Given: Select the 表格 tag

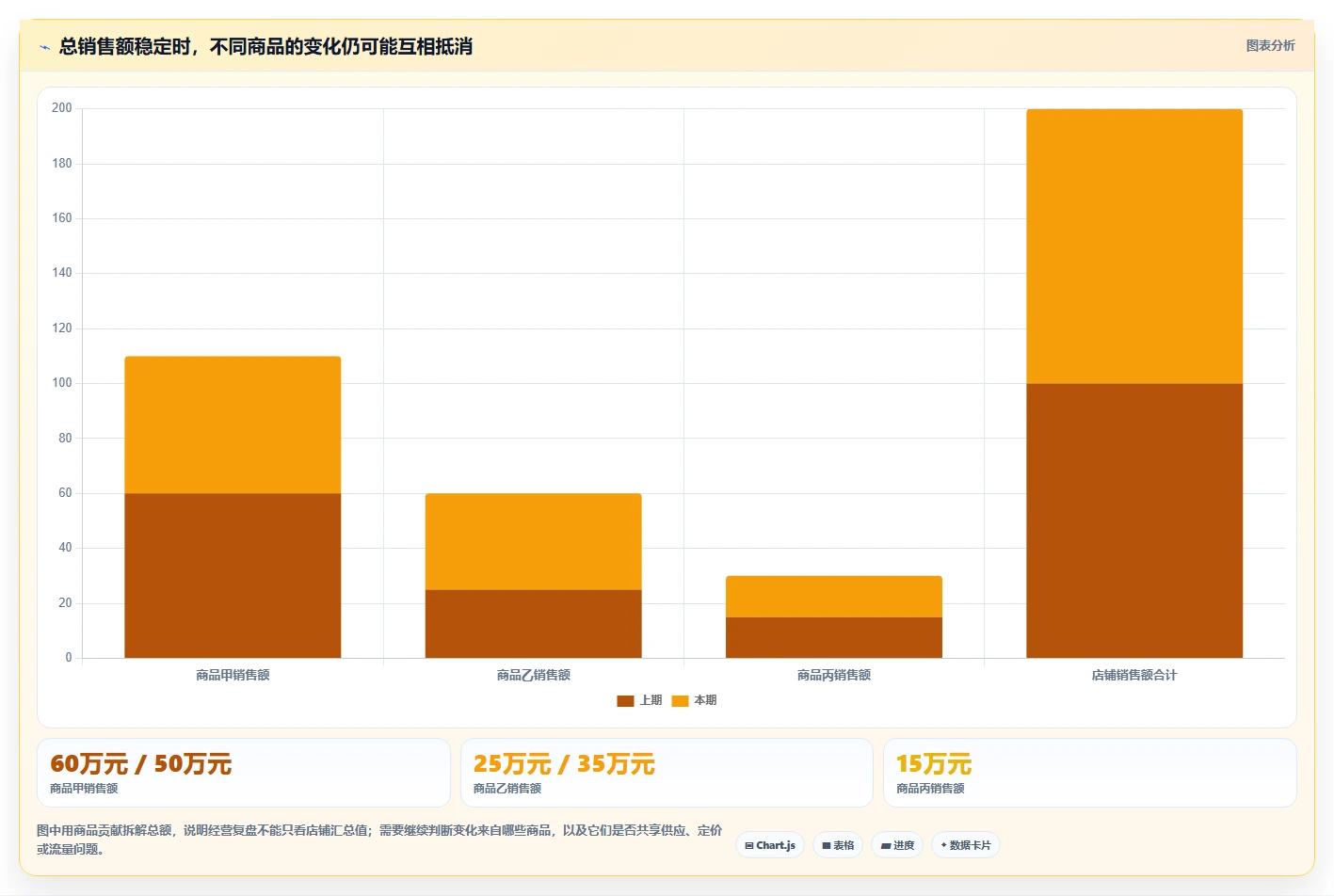Looking at the screenshot, I should point(838,845).
